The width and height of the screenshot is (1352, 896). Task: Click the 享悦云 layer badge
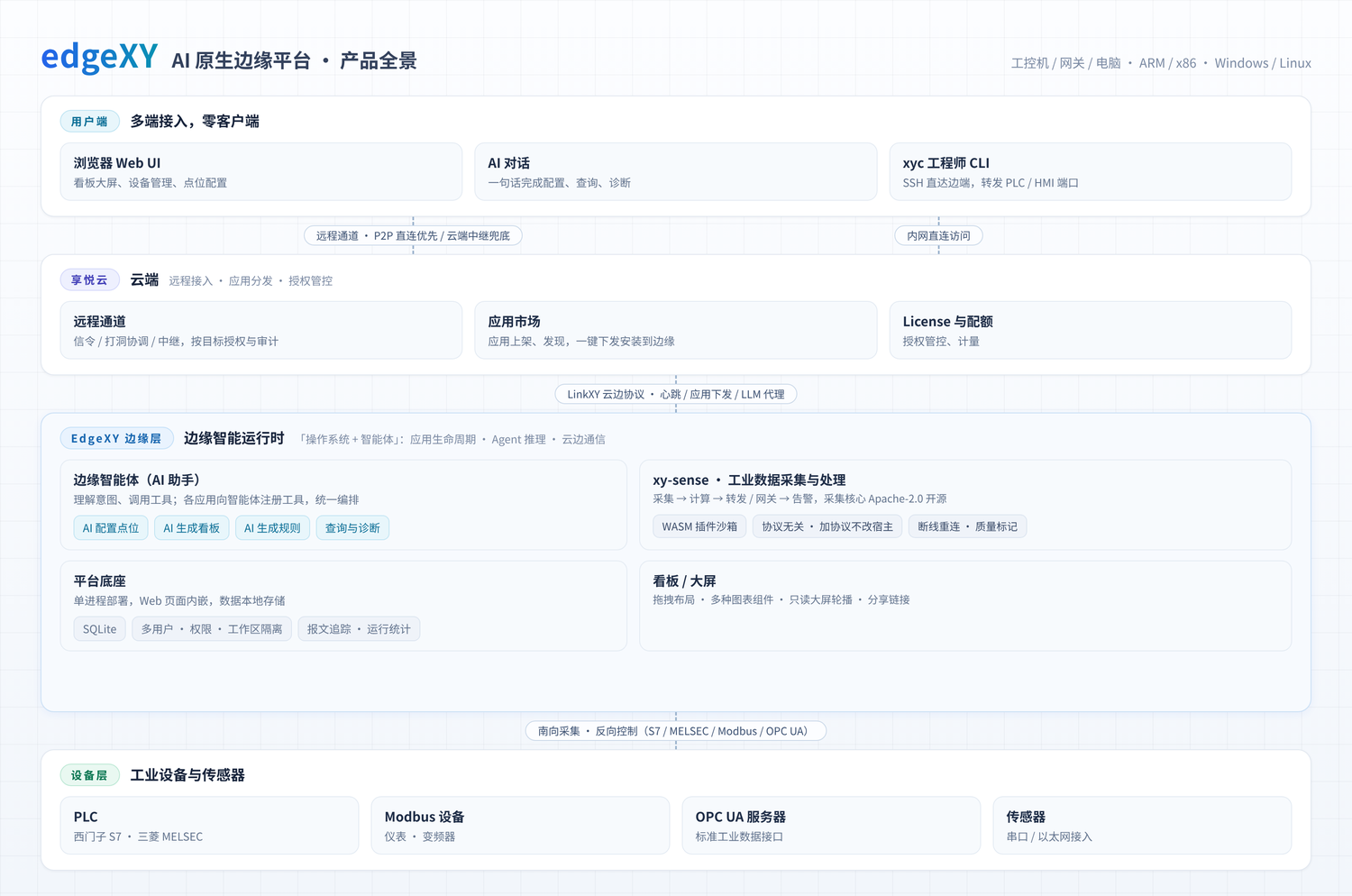[89, 279]
